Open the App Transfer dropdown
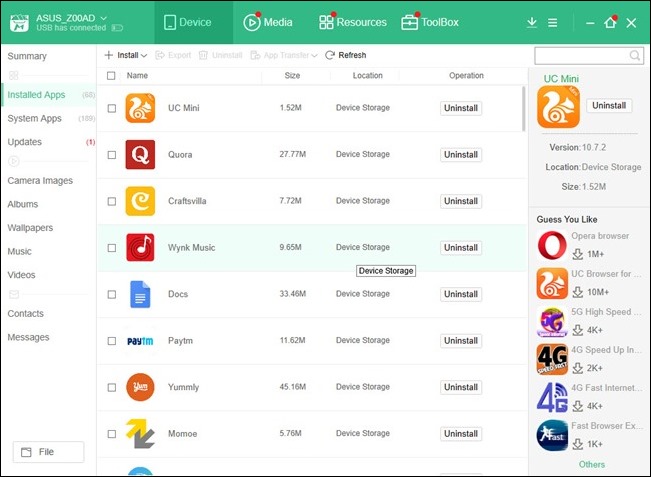Image resolution: width=651 pixels, height=477 pixels. 284,55
